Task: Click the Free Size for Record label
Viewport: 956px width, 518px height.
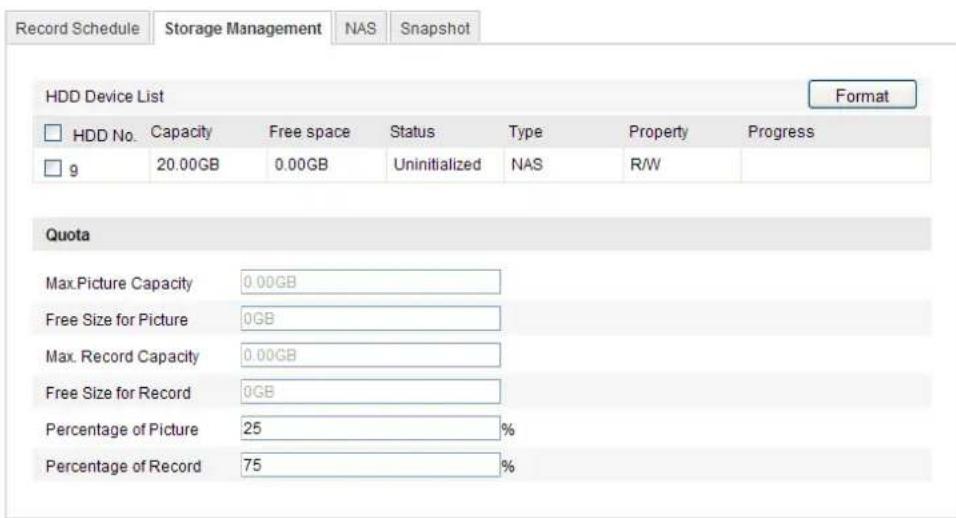Action: pos(118,393)
